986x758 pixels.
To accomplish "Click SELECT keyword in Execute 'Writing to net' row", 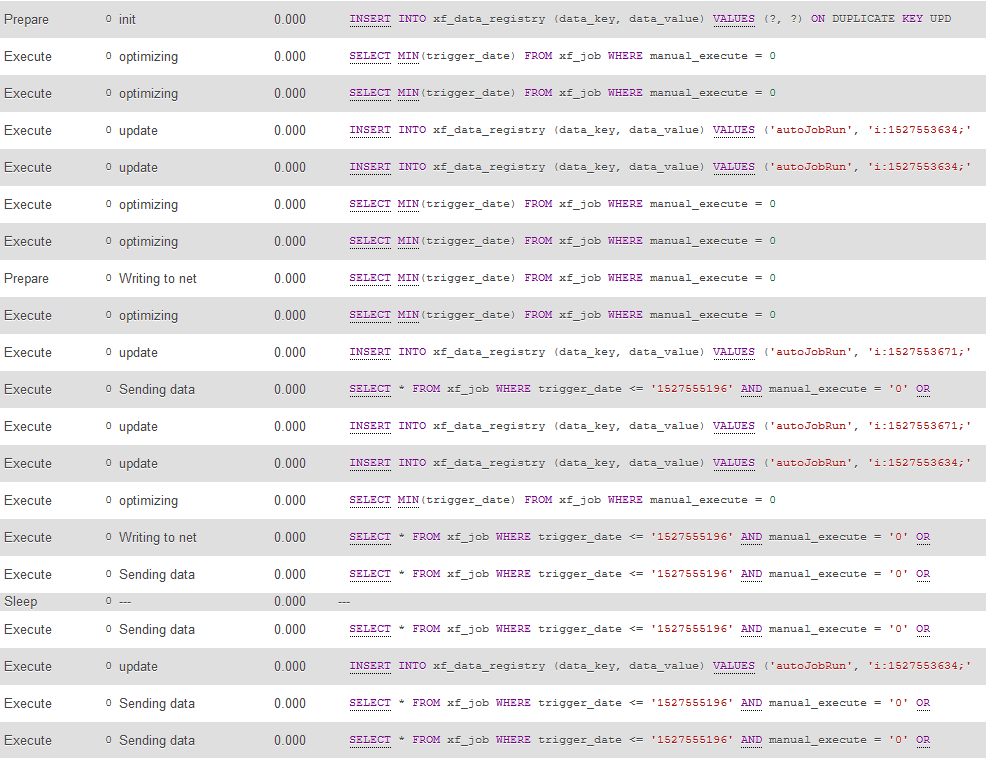I will pyautogui.click(x=369, y=537).
